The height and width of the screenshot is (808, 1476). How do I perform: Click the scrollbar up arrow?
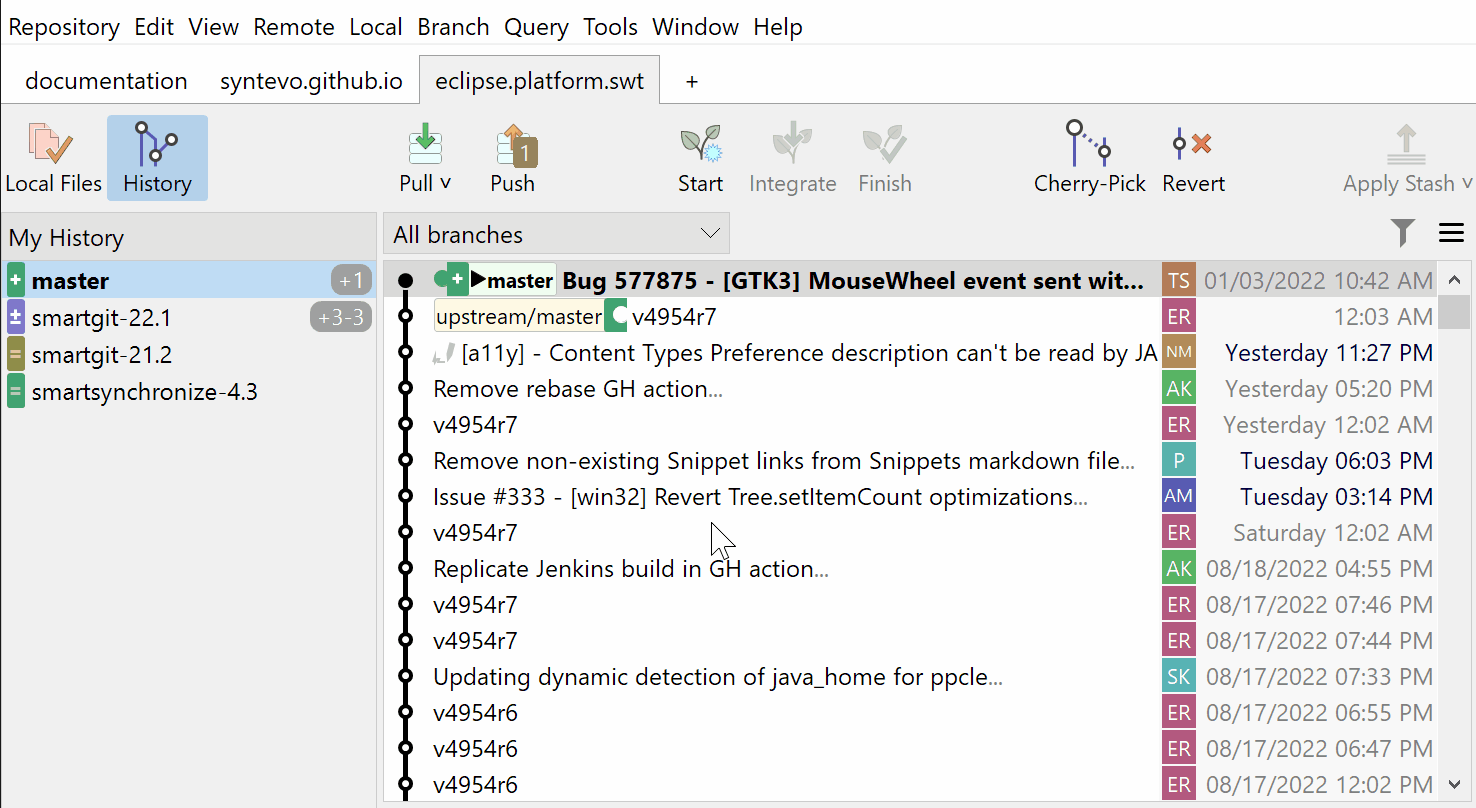point(1454,279)
